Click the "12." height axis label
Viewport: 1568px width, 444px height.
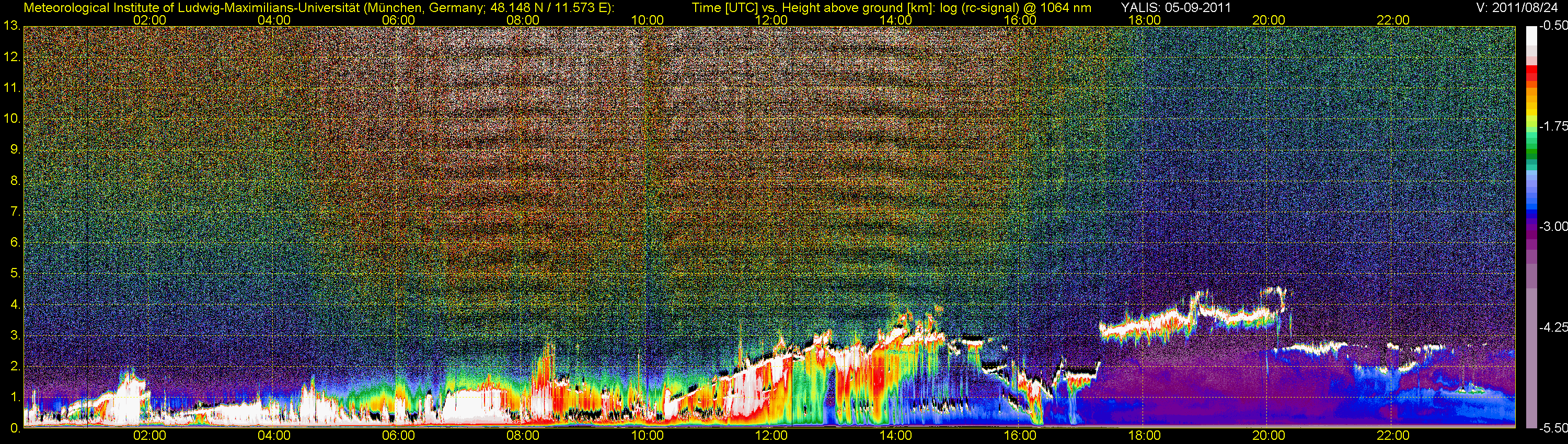pos(11,57)
